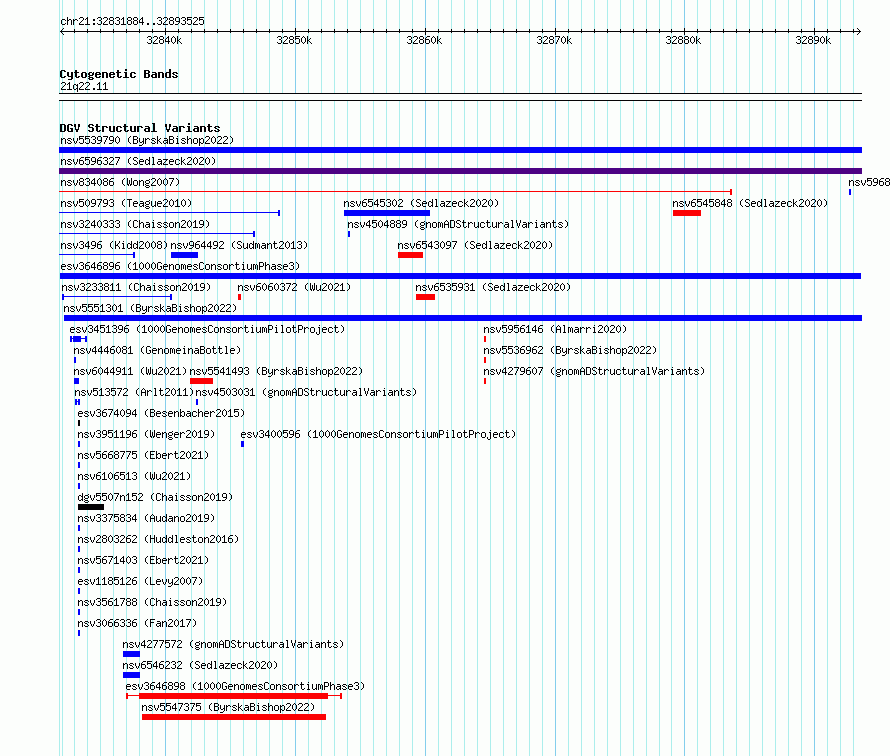The height and width of the screenshot is (756, 890).
Task: Open nsv3240333 (Chaisson2019) variant
Action: click(x=135, y=224)
